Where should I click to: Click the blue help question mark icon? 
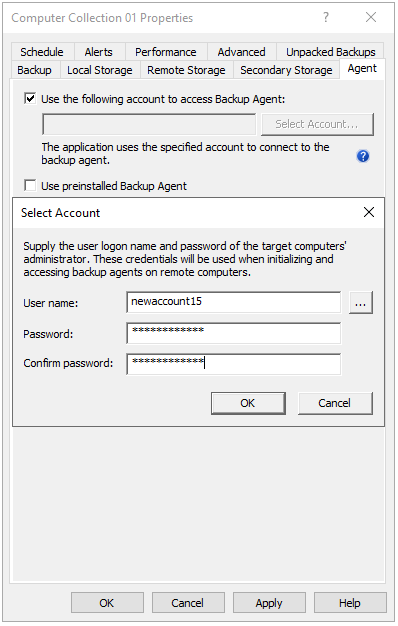(x=362, y=156)
